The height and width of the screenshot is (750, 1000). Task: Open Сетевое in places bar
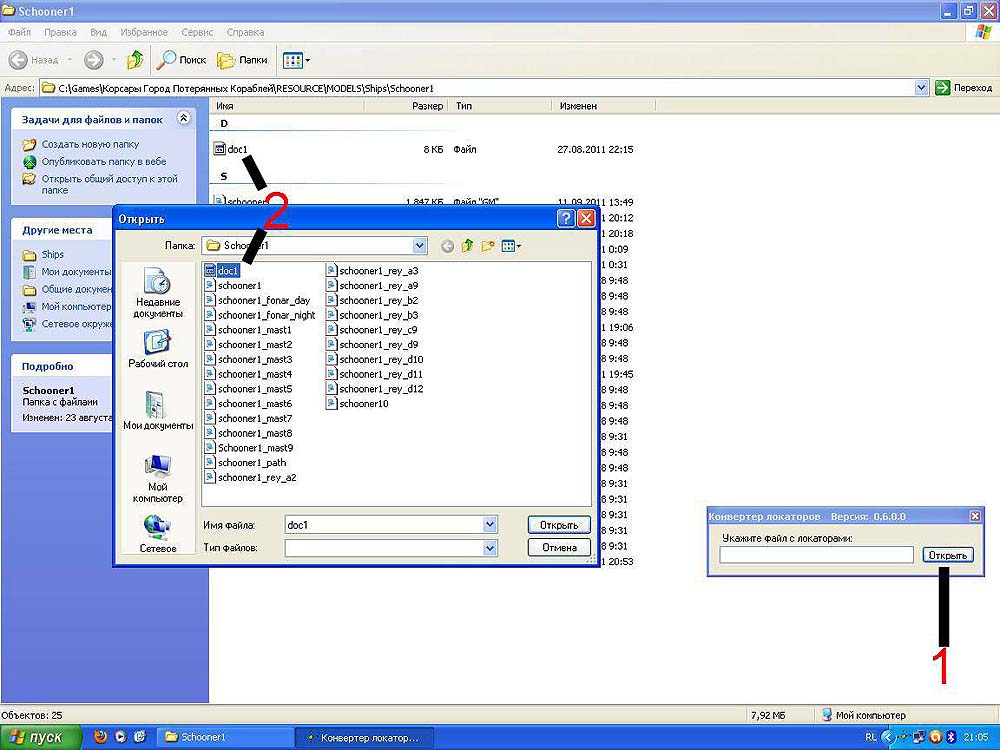click(158, 533)
